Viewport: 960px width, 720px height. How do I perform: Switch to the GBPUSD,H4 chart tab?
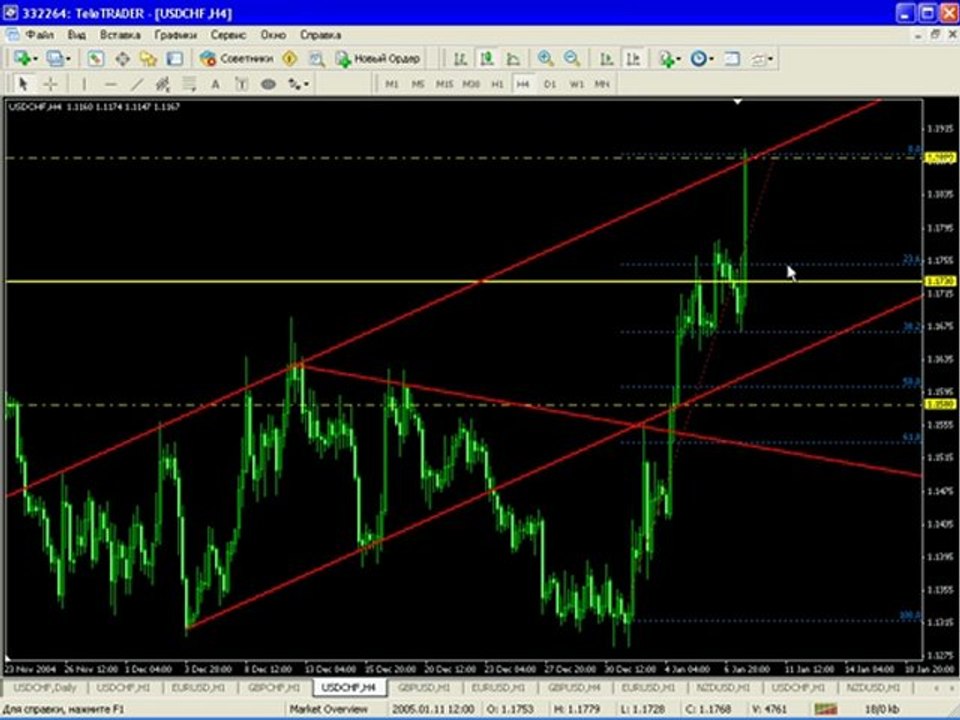point(574,688)
